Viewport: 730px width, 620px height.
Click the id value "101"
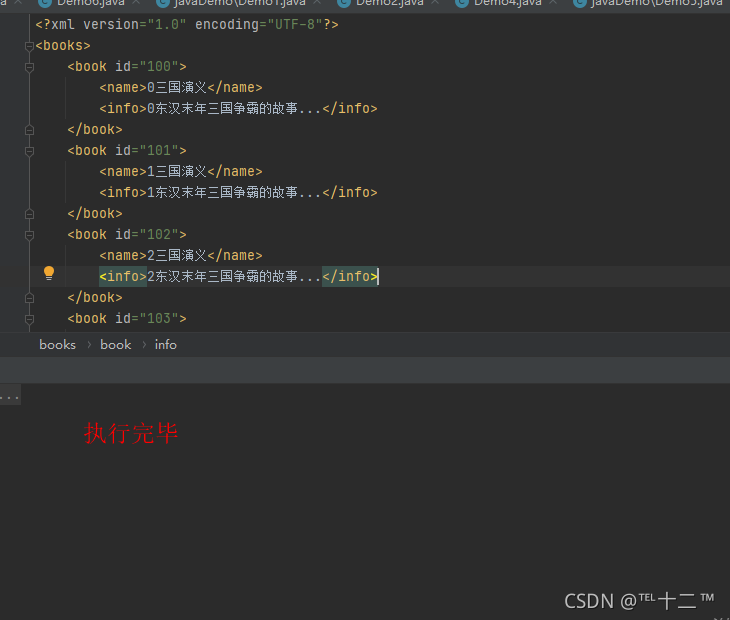pyautogui.click(x=159, y=150)
